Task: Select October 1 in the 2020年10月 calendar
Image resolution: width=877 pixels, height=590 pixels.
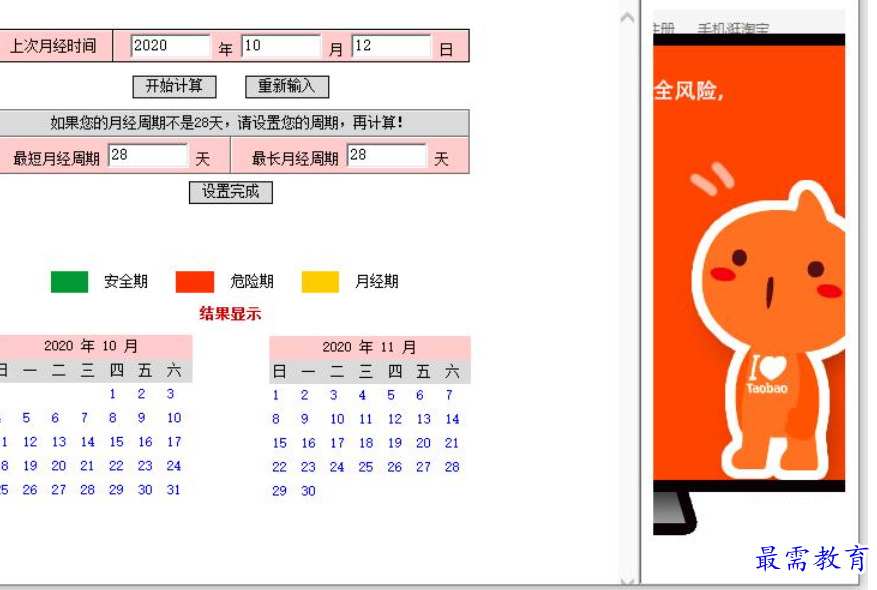Action: tap(113, 394)
